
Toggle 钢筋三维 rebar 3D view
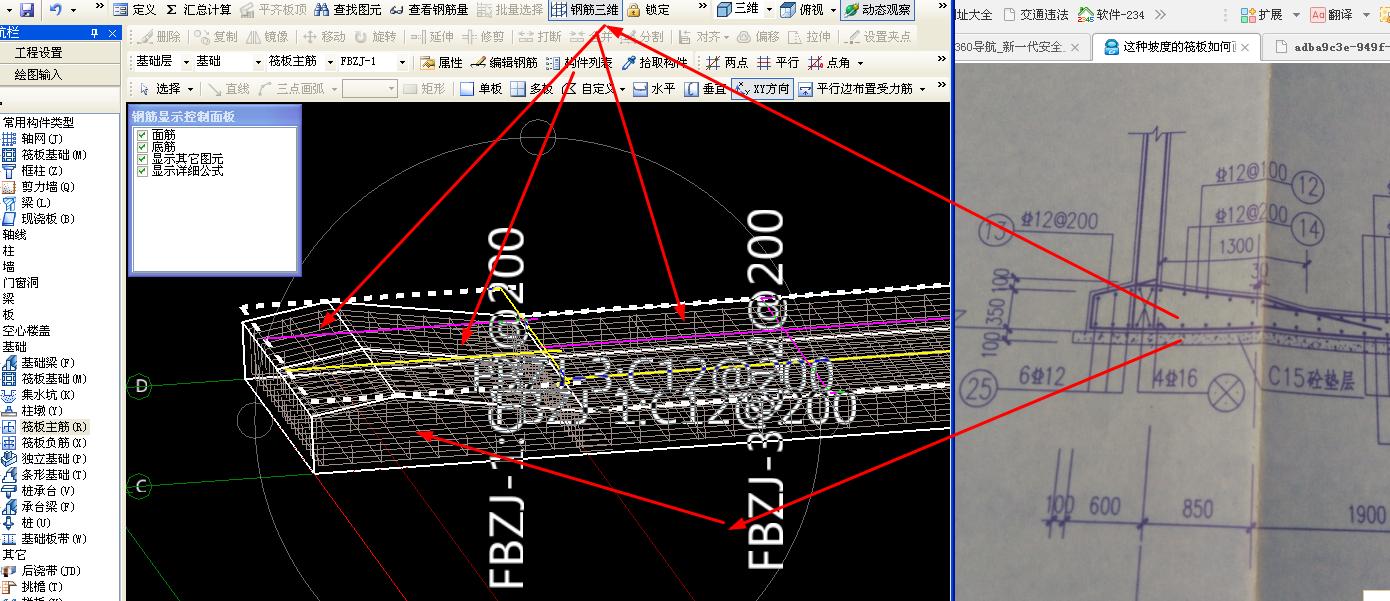584,10
